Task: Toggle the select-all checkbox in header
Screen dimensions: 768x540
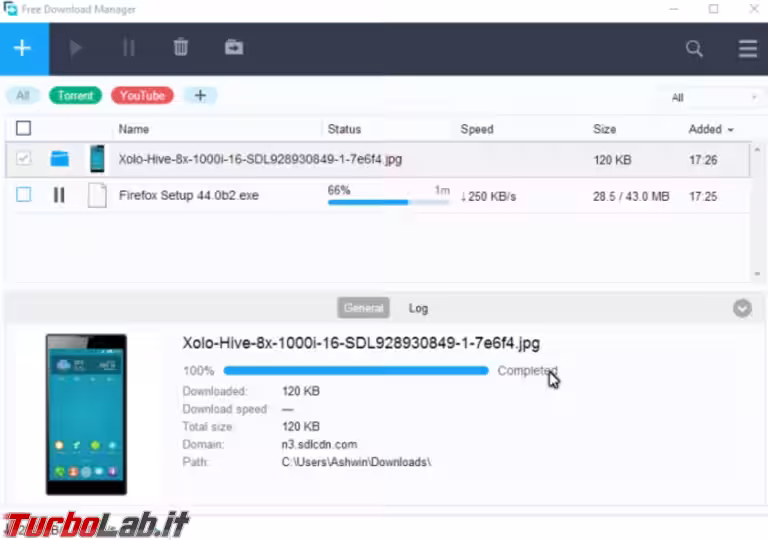Action: click(x=24, y=129)
